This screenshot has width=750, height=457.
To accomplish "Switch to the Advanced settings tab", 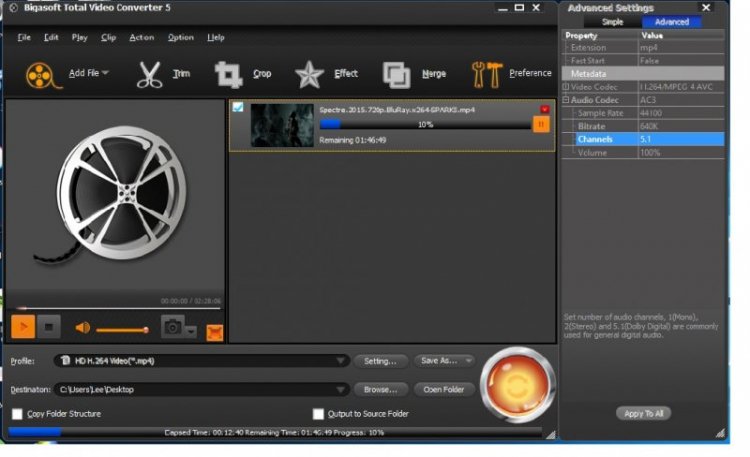I will (x=672, y=22).
